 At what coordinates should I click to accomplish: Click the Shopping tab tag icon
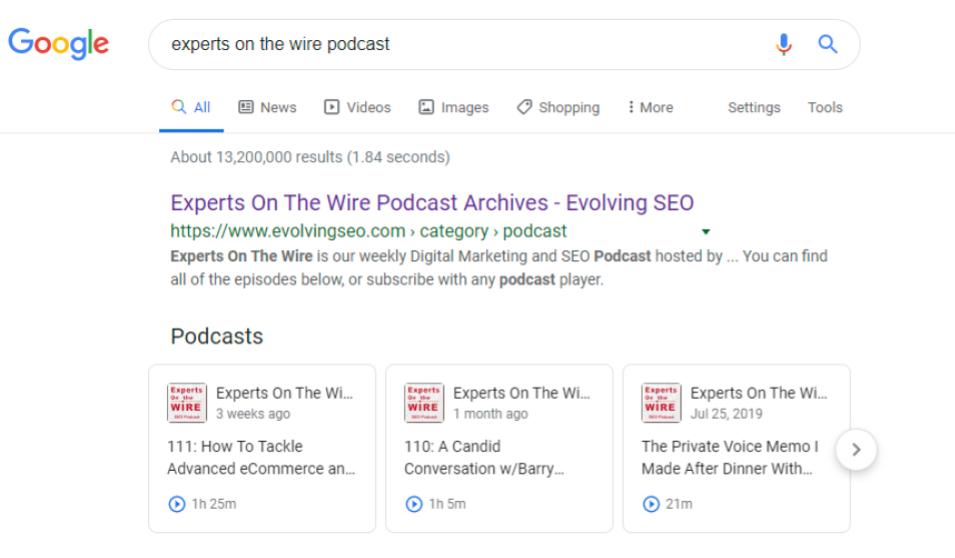click(524, 107)
